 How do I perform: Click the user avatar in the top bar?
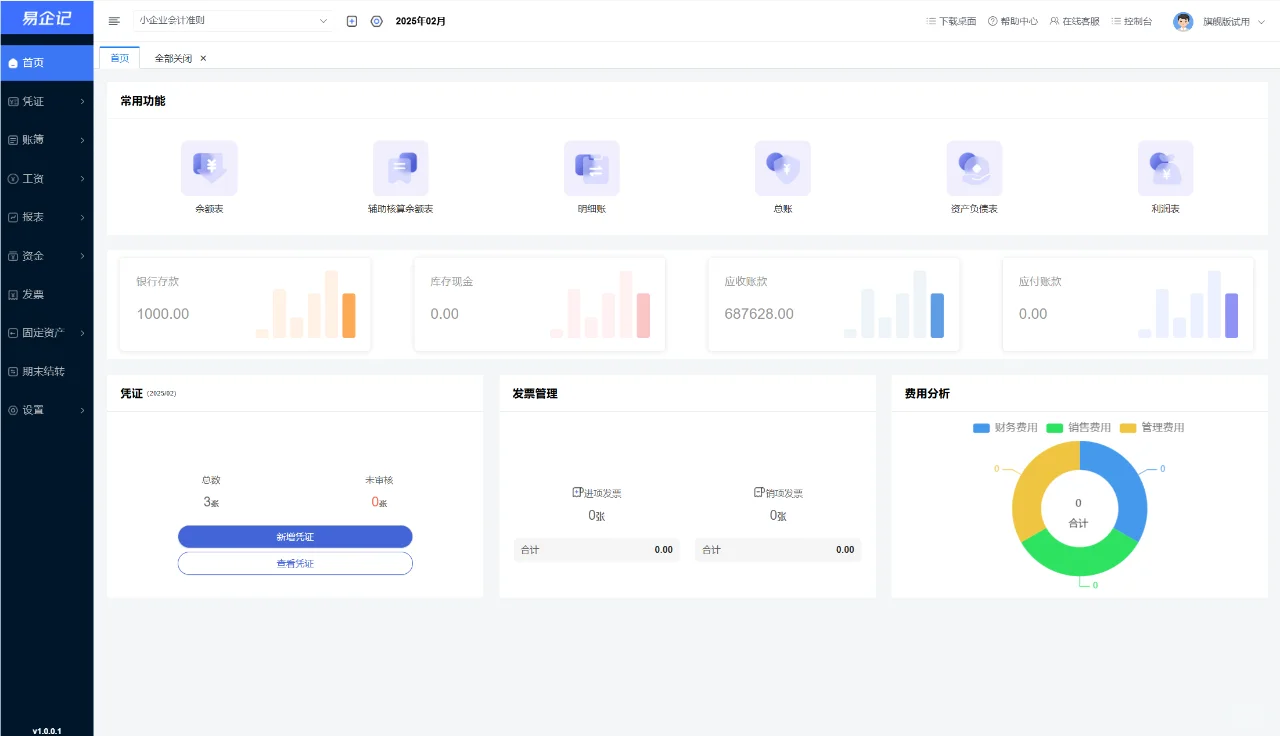click(x=1183, y=21)
